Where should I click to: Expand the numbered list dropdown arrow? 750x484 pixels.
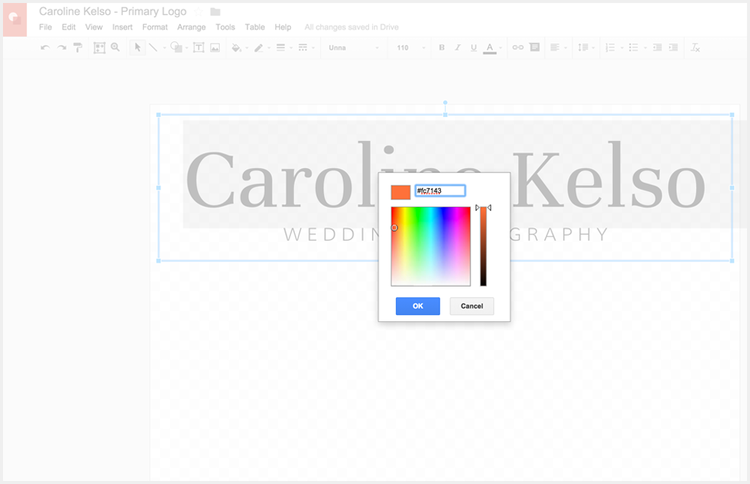[622, 48]
